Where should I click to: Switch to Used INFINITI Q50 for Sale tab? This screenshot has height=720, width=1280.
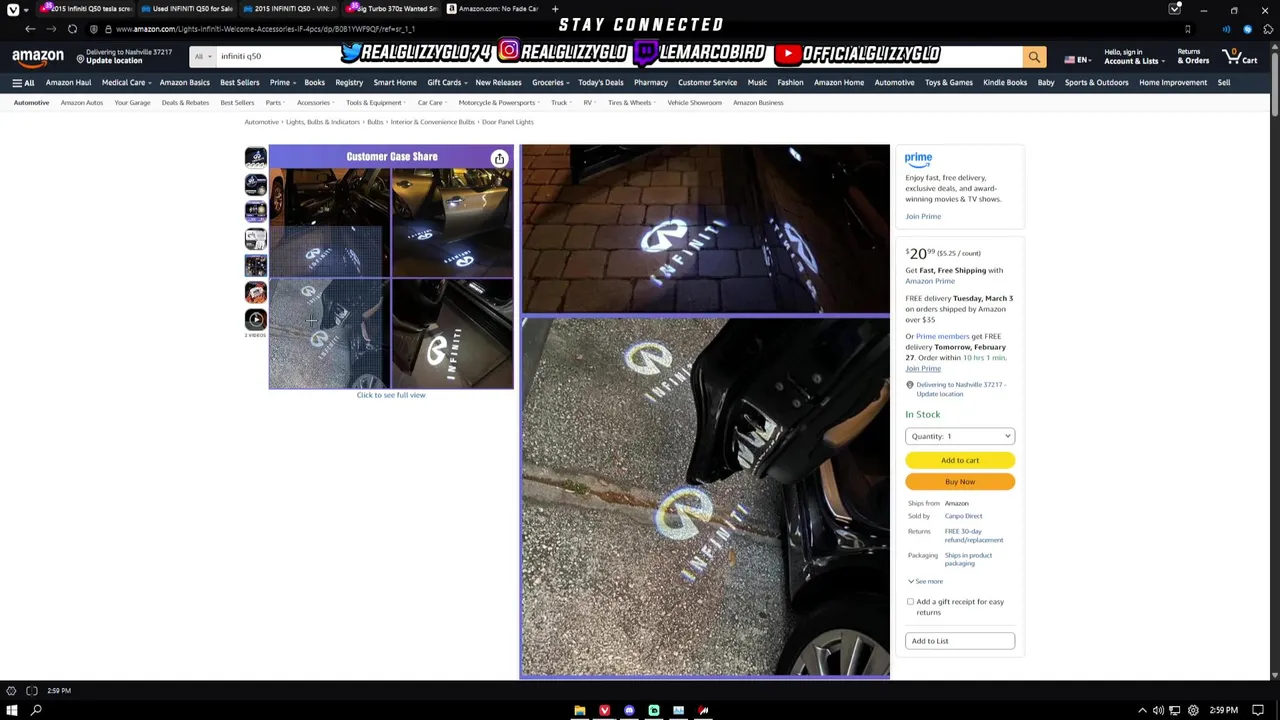(186, 9)
